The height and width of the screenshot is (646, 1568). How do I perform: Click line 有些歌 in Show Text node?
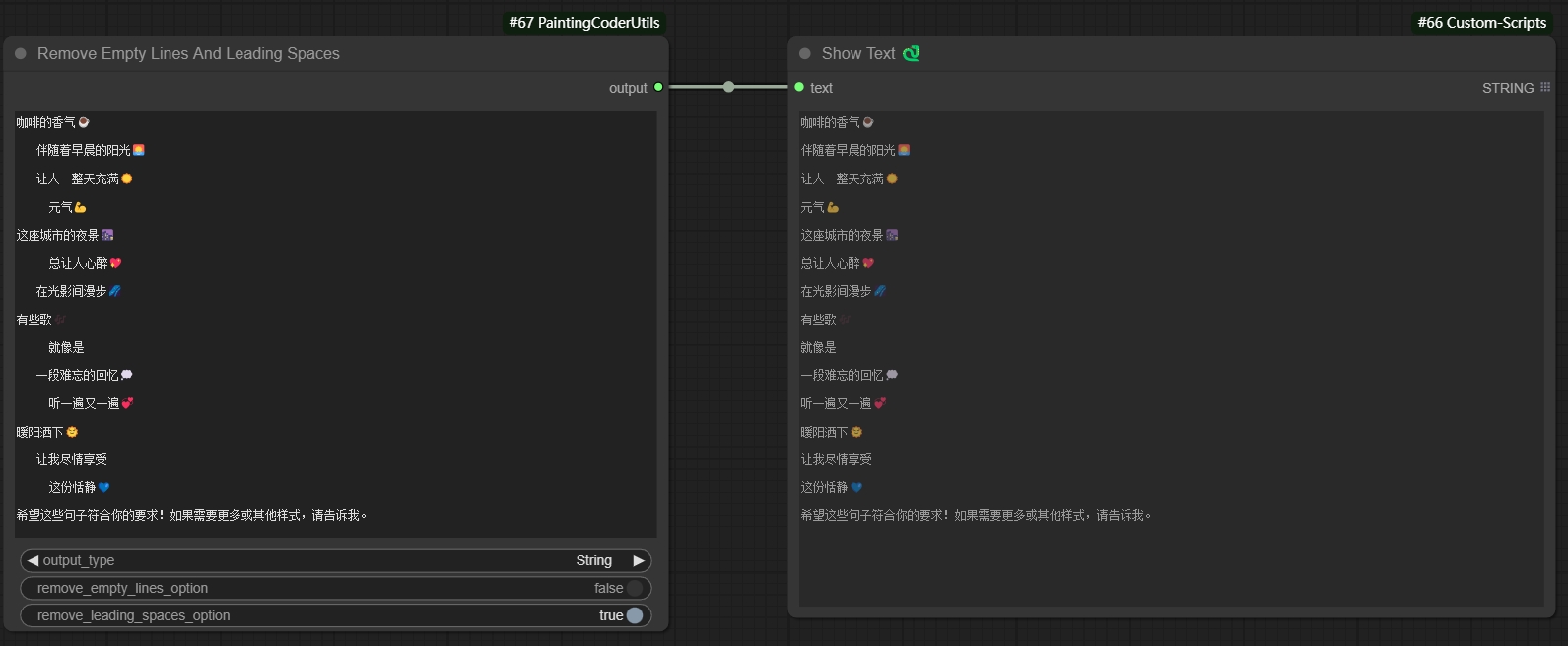click(826, 321)
